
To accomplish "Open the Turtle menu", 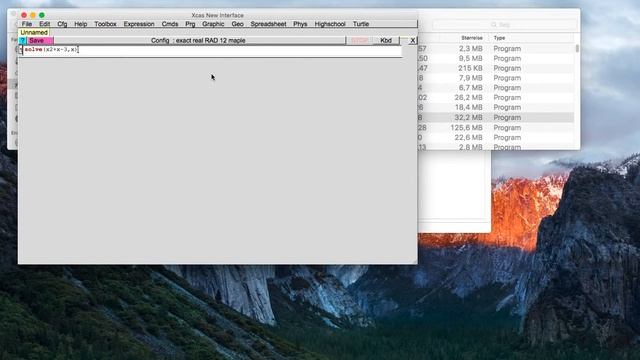I will click(361, 24).
